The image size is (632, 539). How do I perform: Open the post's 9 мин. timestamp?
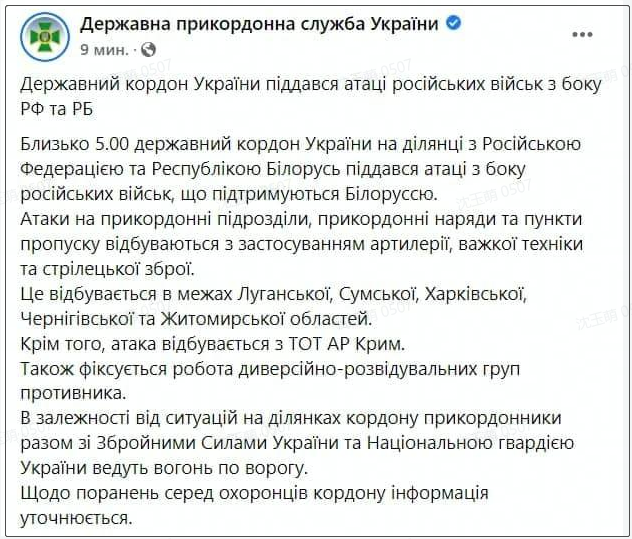(x=104, y=48)
